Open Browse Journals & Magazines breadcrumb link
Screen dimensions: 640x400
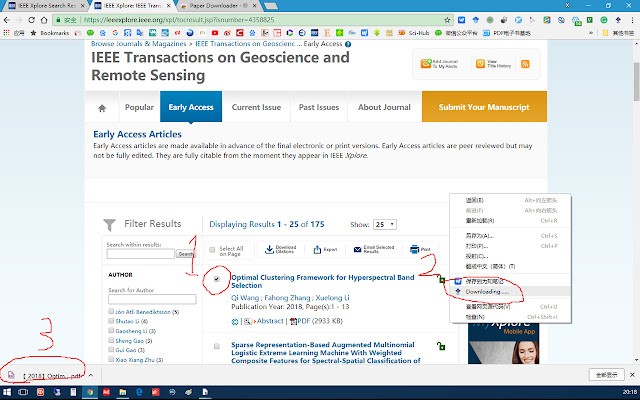[138, 44]
